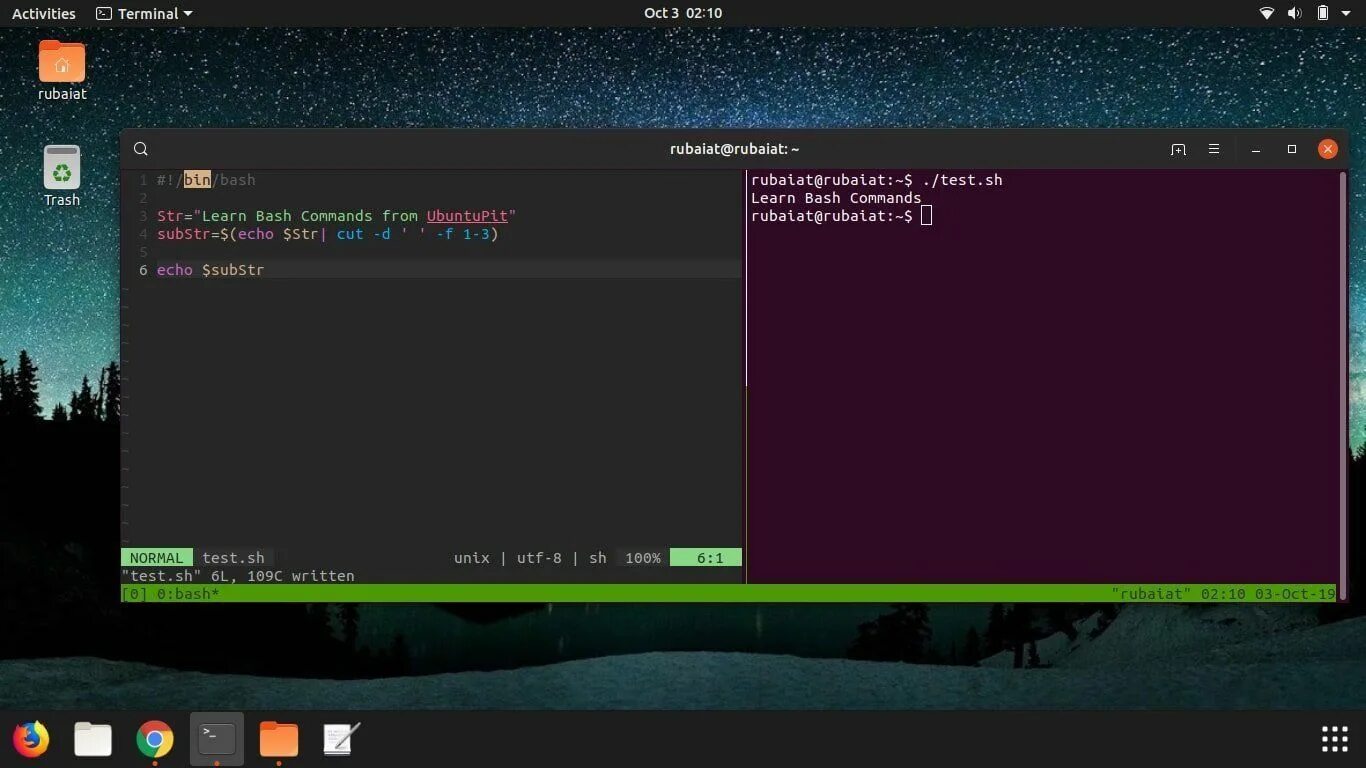This screenshot has height=768, width=1366.
Task: Click the echo $subStr line
Action: click(210, 270)
